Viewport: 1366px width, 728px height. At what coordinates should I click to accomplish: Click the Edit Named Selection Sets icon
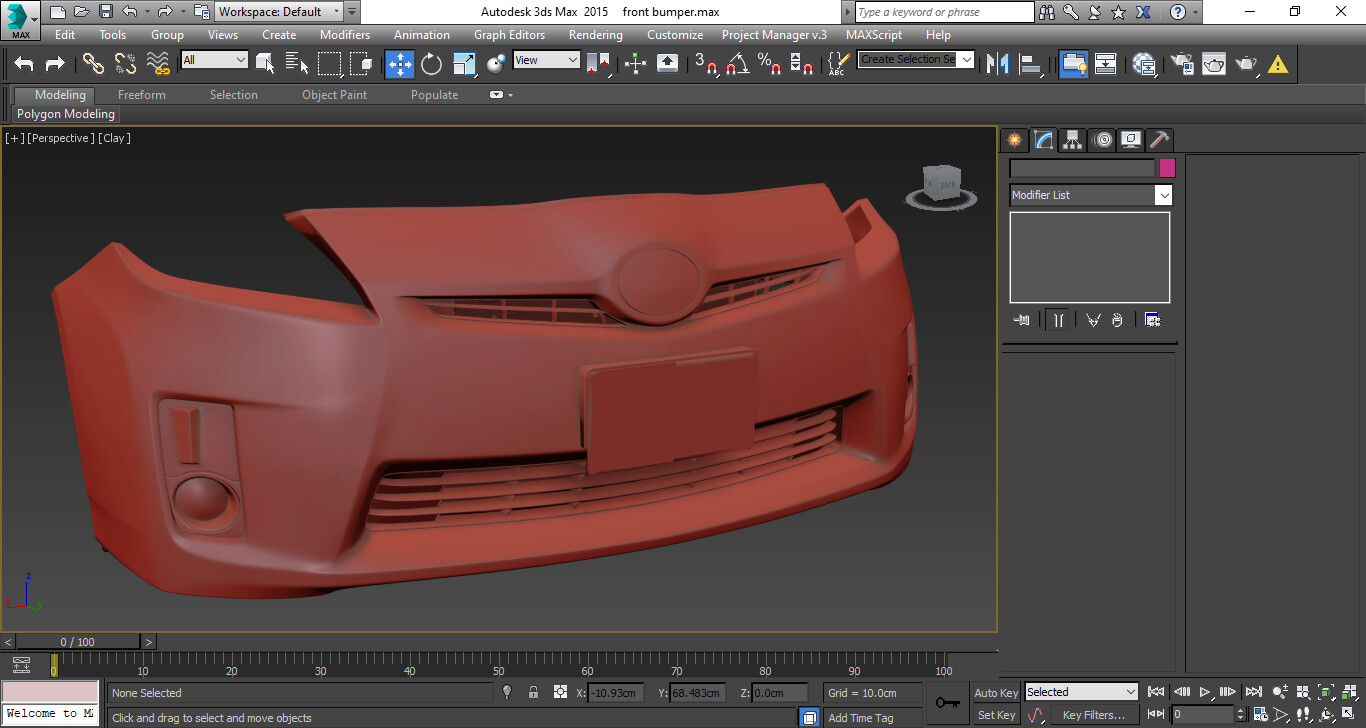coord(837,64)
